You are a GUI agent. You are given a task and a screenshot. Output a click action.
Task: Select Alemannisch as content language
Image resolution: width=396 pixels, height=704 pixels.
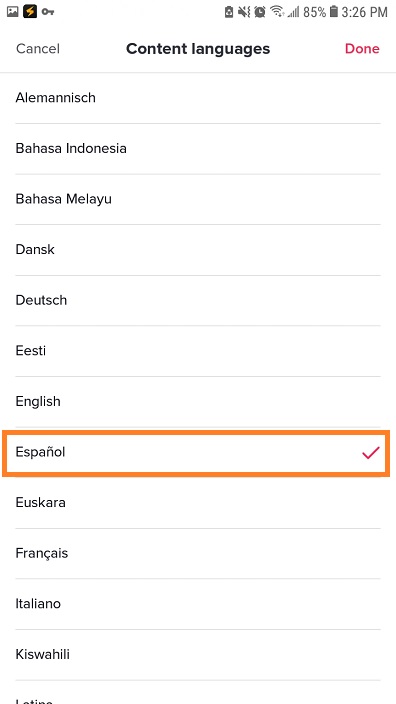point(198,98)
